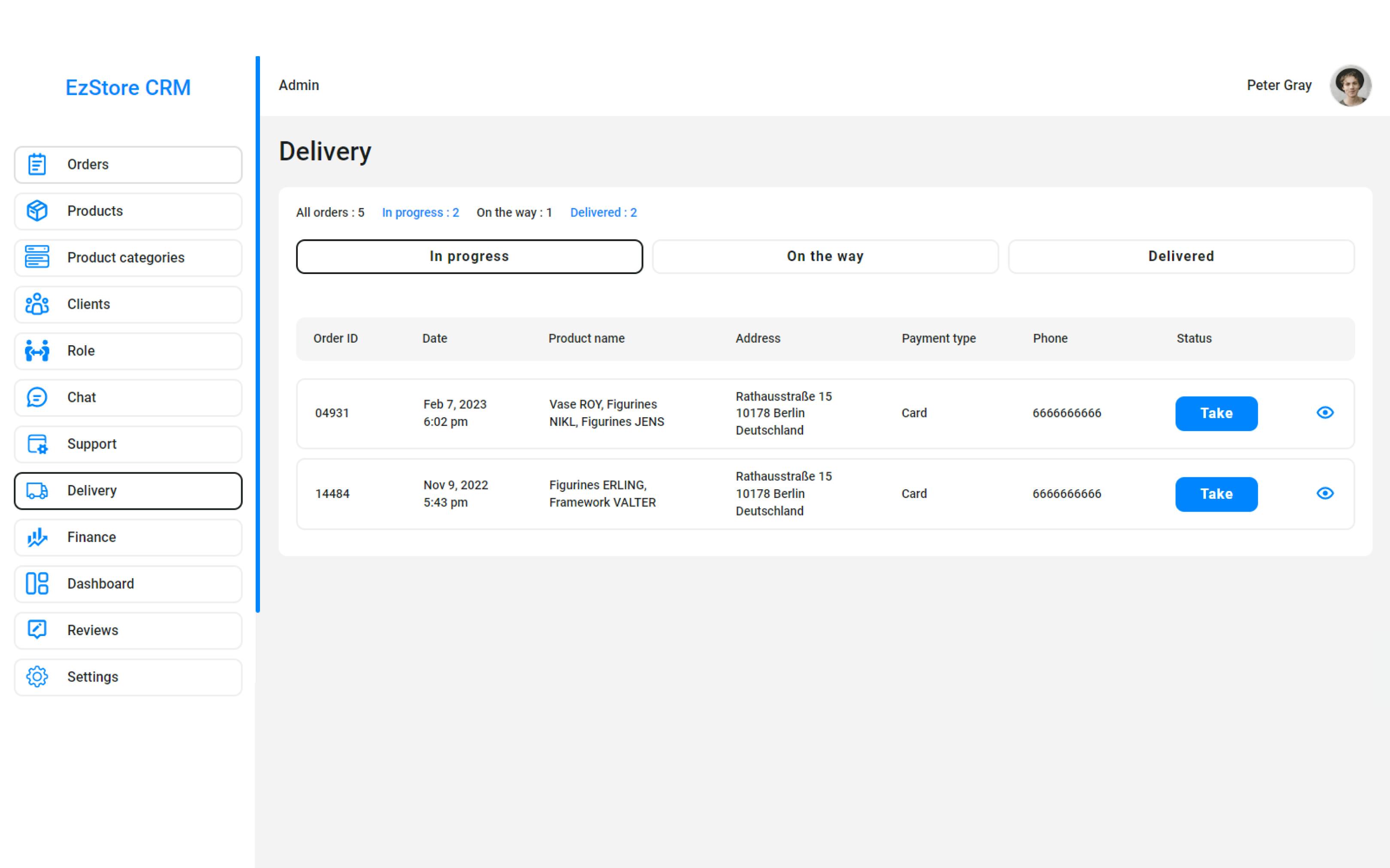Click the Clients people icon

point(37,304)
